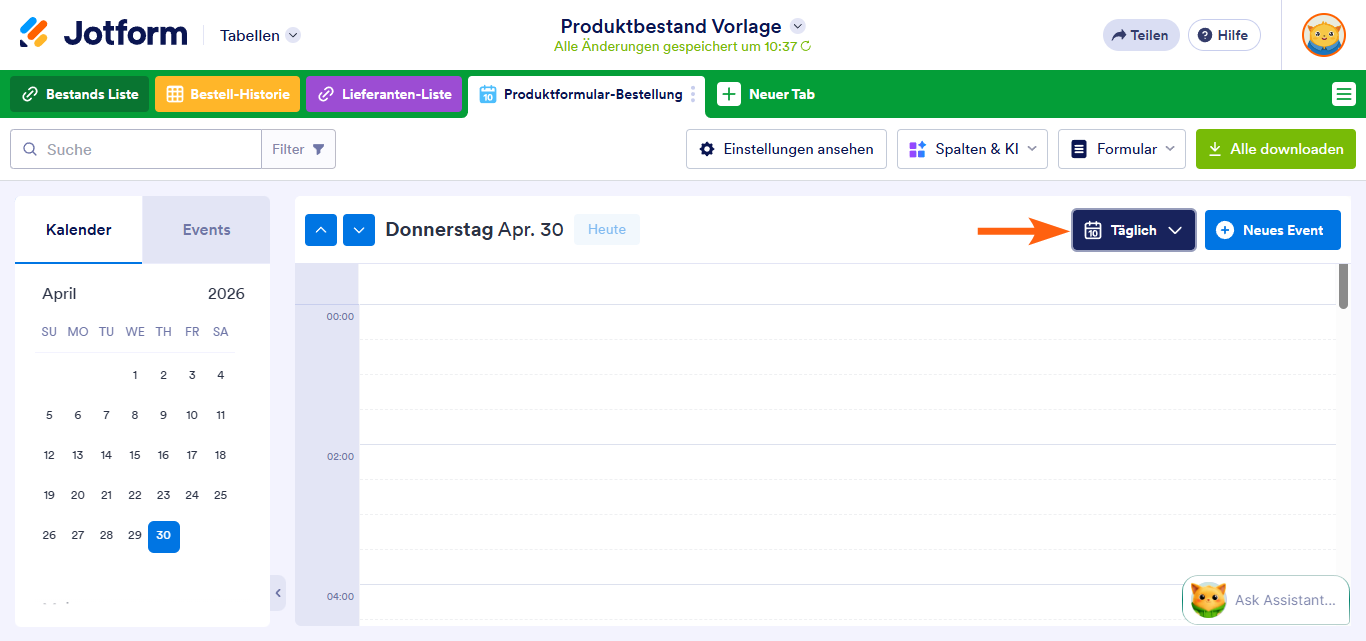The width and height of the screenshot is (1366, 641).
Task: Open the Täglich view dropdown
Action: (x=1134, y=230)
